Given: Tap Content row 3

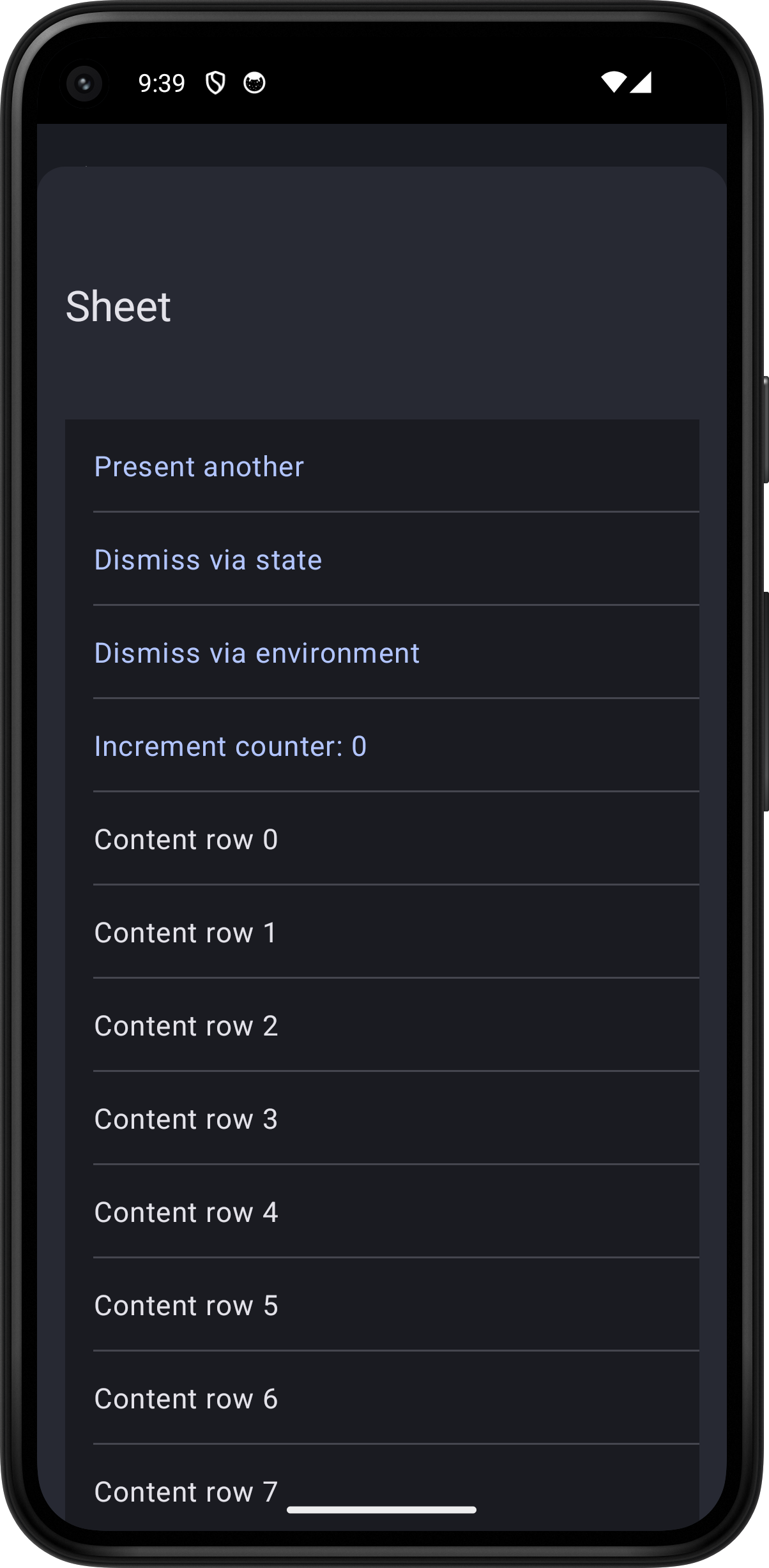Looking at the screenshot, I should tap(186, 1119).
